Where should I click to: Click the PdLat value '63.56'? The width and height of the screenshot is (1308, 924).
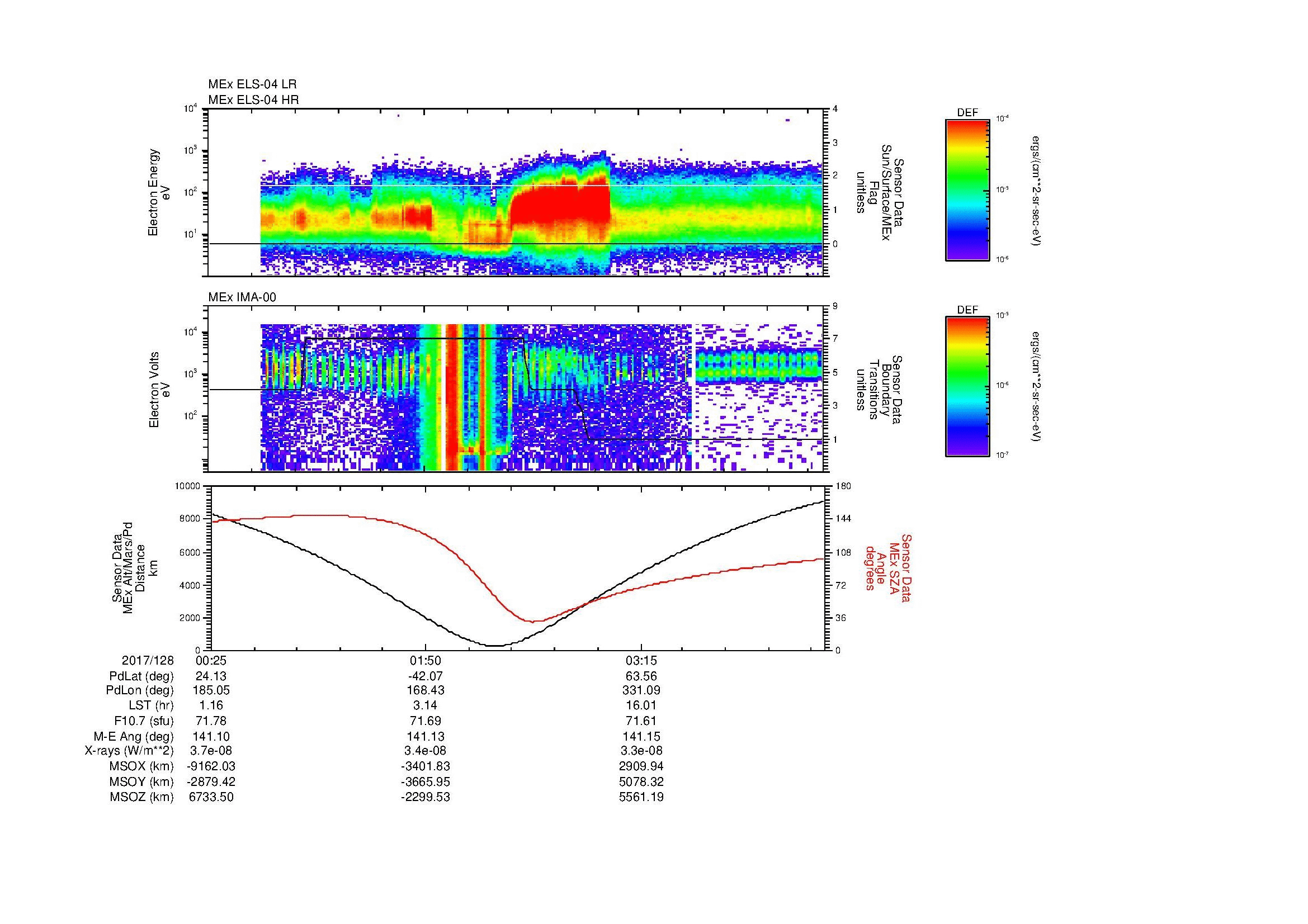[x=641, y=676]
